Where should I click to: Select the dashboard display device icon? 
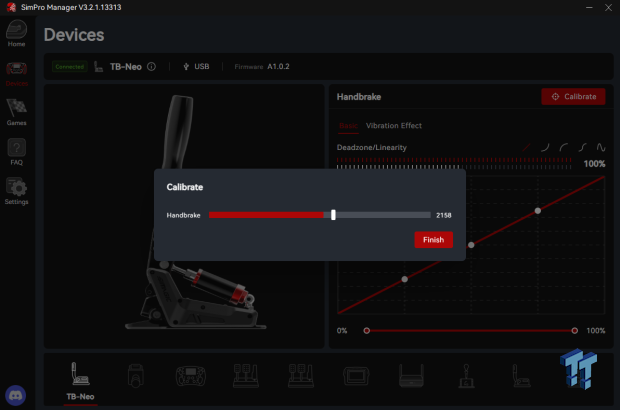point(356,376)
